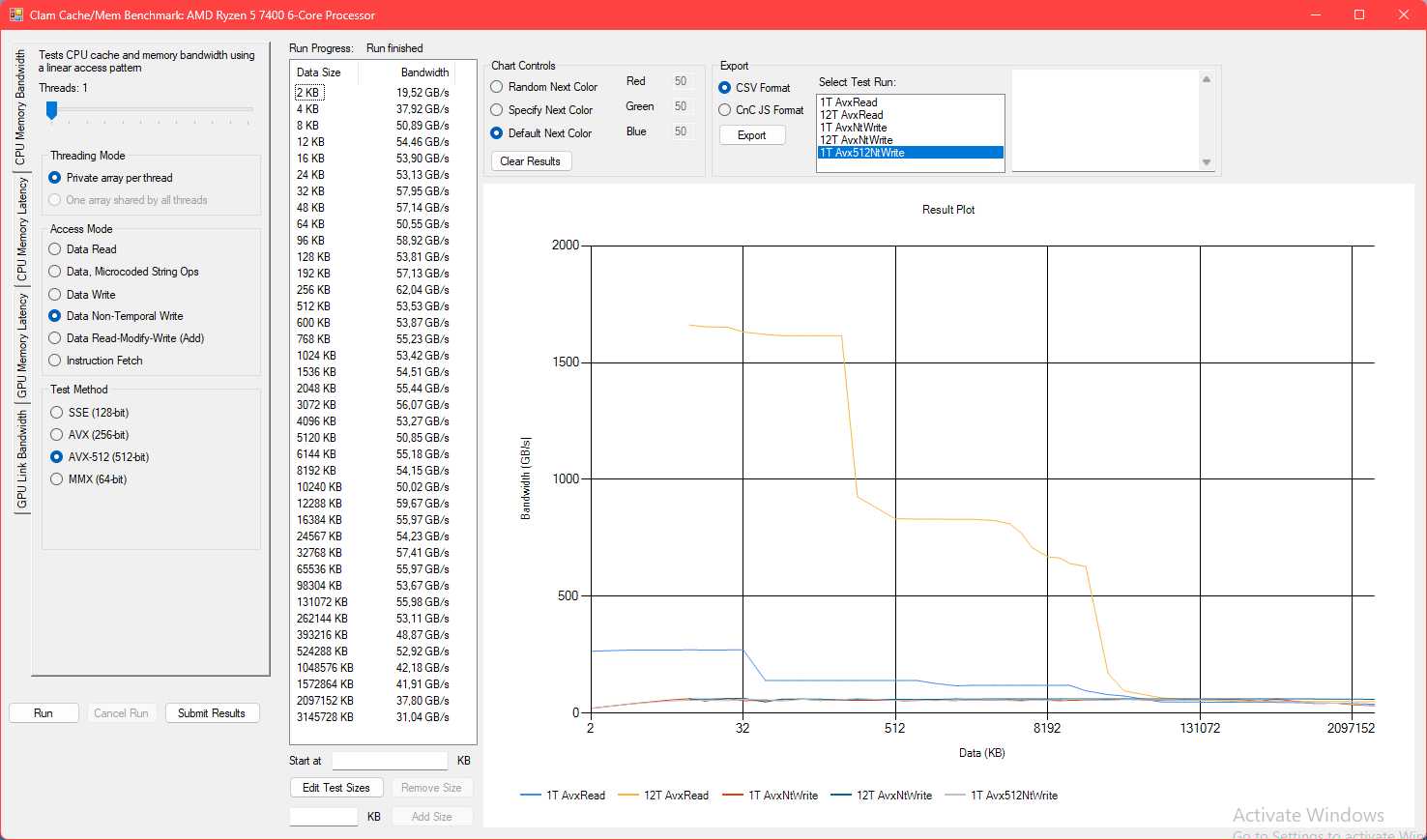Click the Start at input field
1427x840 pixels.
click(x=390, y=761)
